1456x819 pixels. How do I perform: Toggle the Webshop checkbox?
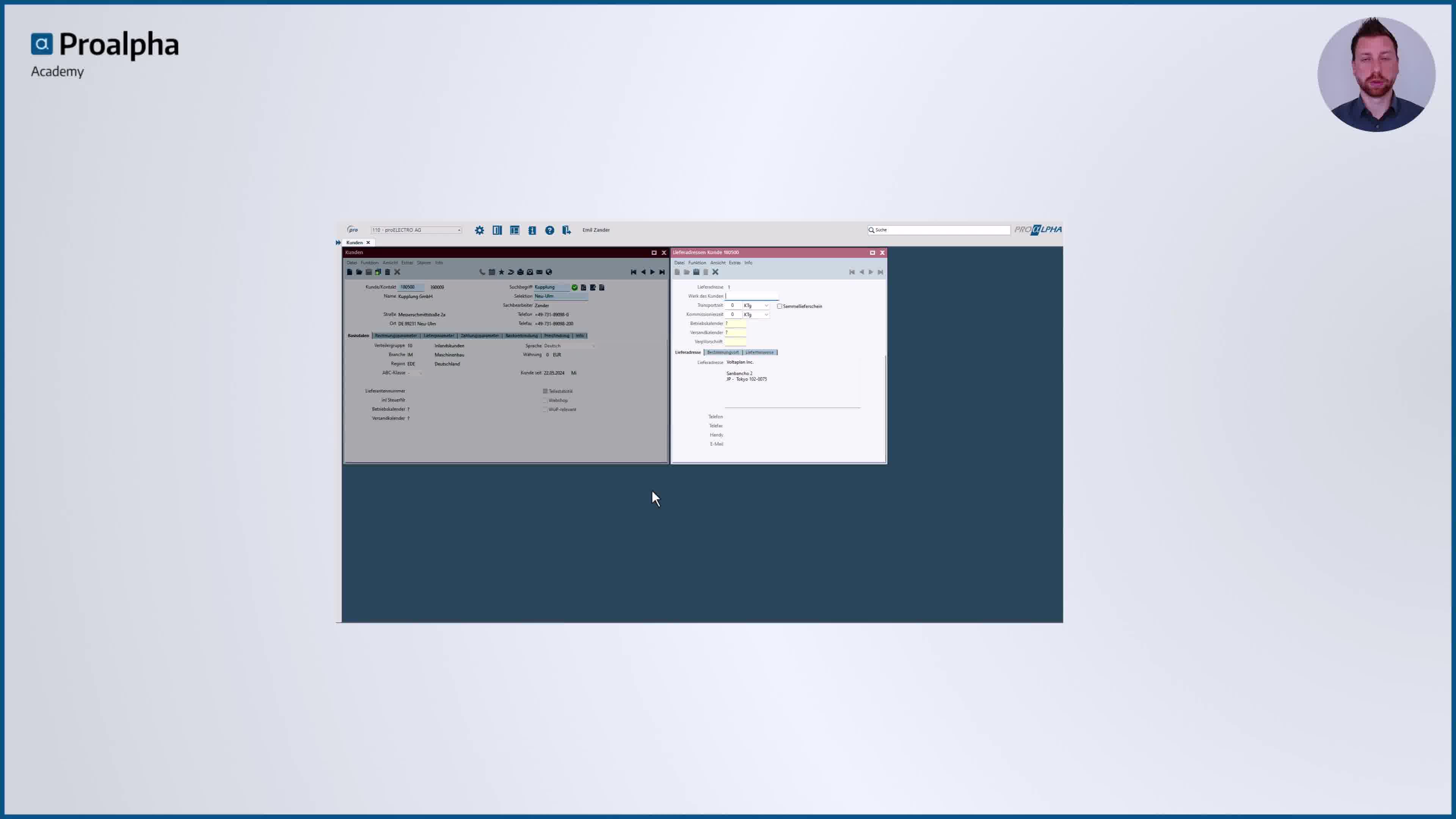pyautogui.click(x=546, y=400)
